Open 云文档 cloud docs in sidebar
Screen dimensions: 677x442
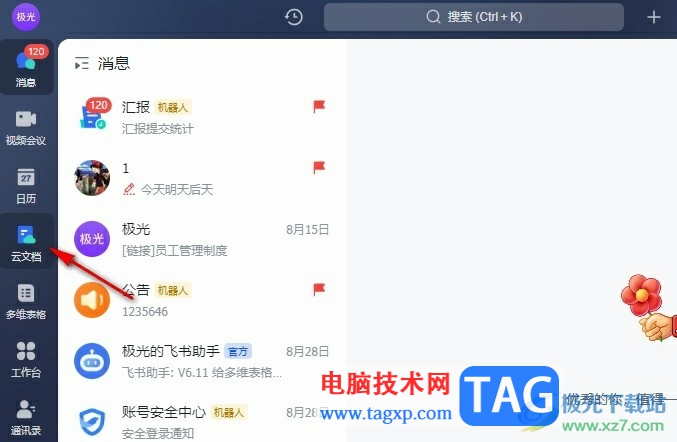tap(26, 242)
